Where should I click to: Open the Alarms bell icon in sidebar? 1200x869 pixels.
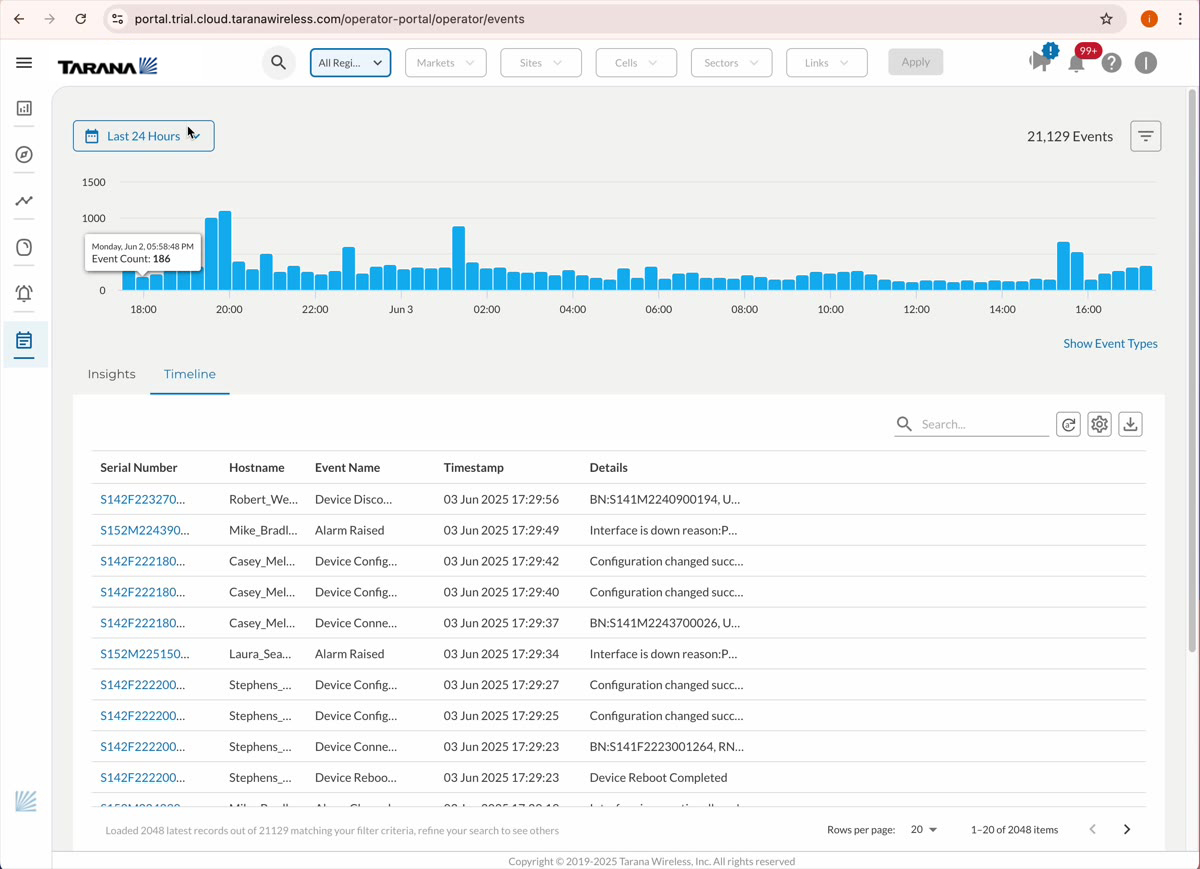pos(24,293)
